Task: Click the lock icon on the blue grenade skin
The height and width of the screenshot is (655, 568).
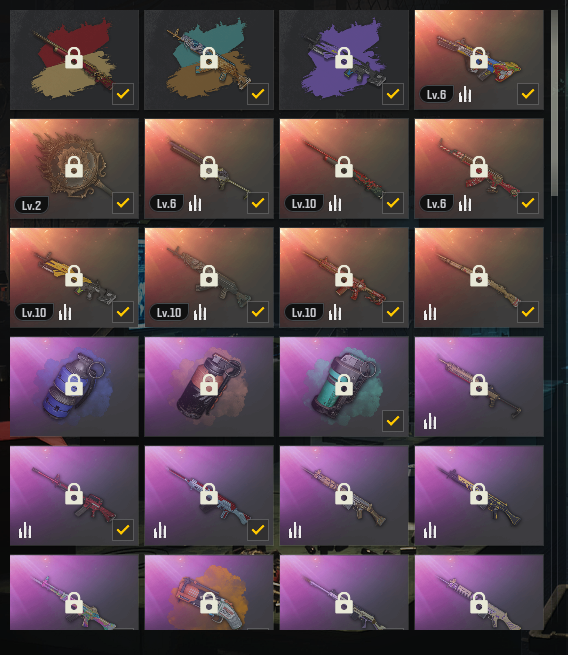Action: [x=74, y=384]
